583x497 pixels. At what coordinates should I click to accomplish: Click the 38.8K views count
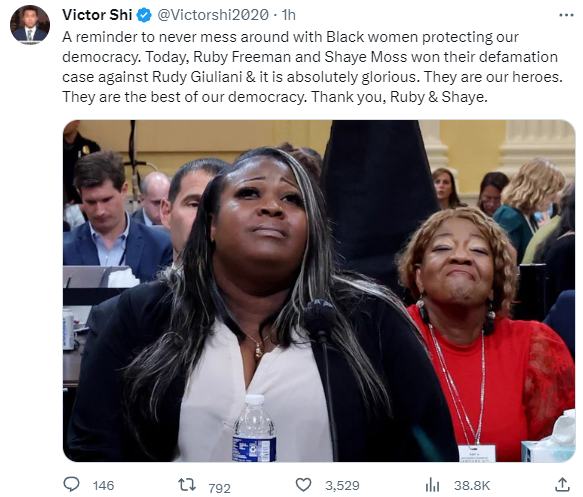point(472,485)
